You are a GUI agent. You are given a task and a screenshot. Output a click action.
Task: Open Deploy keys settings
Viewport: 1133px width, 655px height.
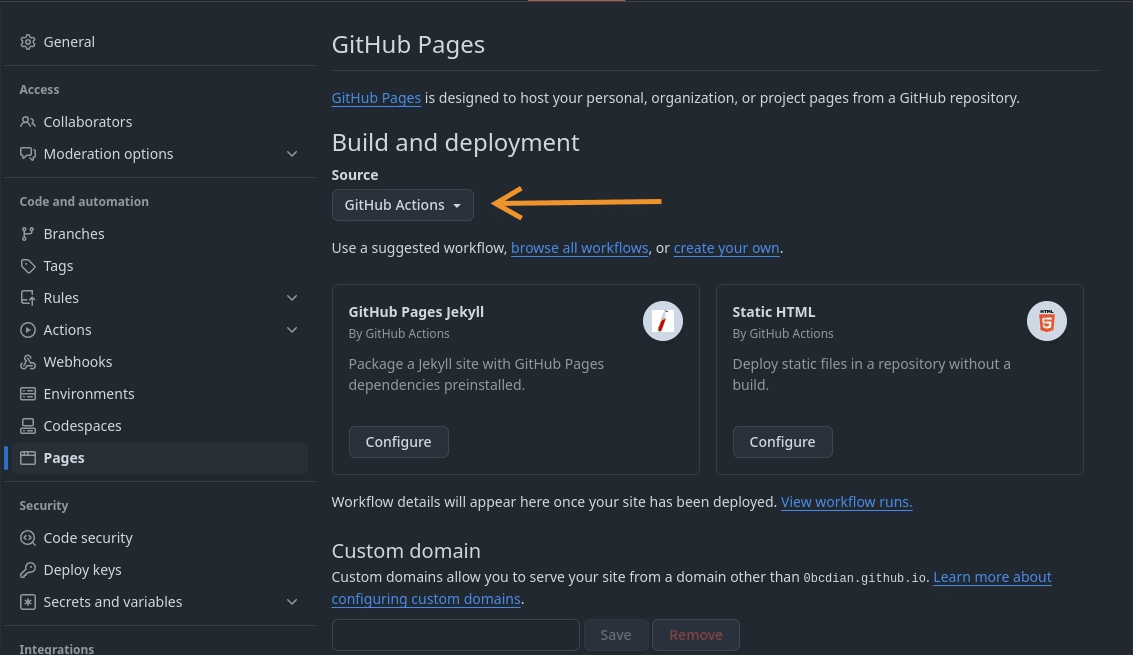[x=160, y=570]
